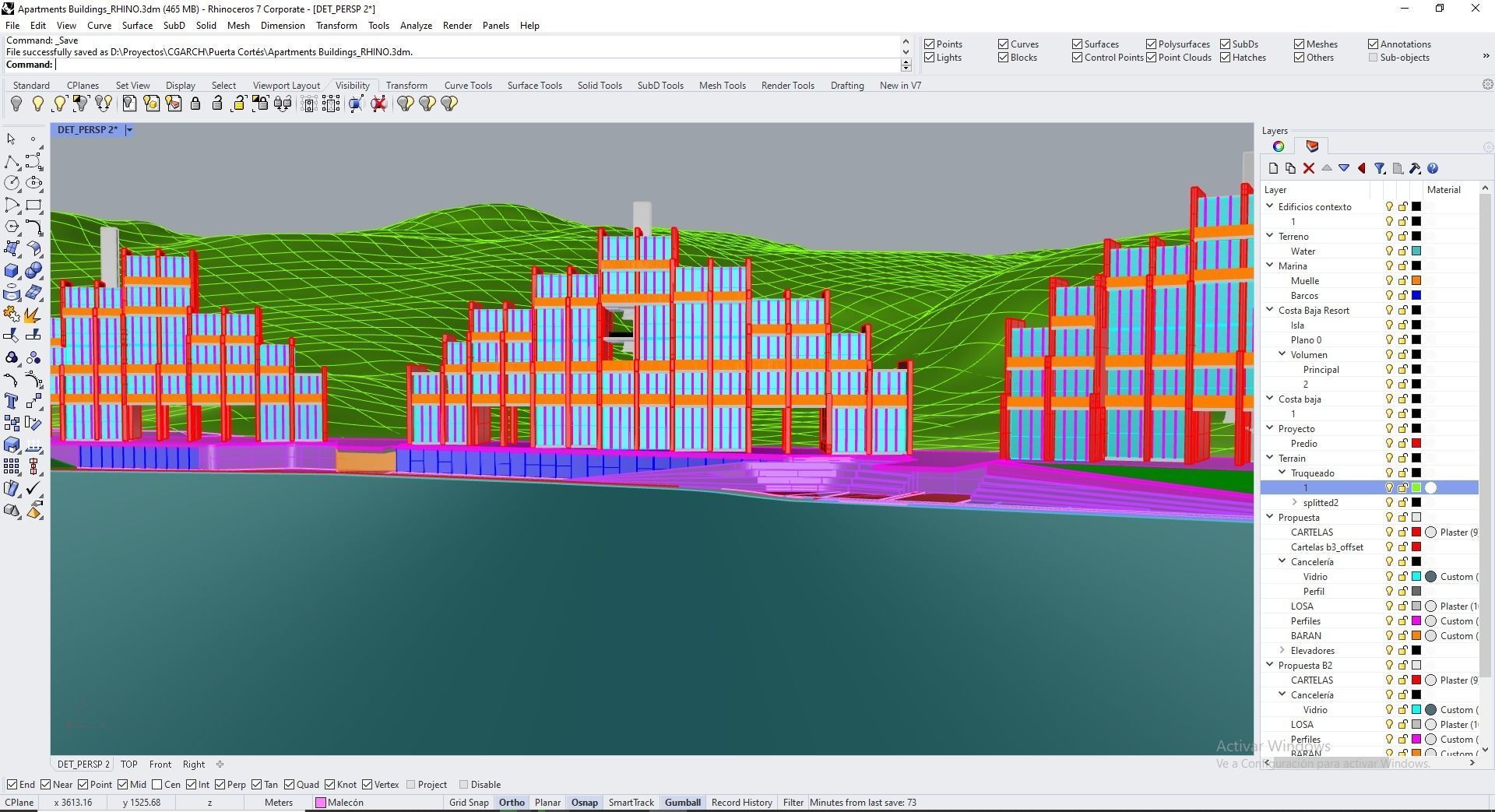Click the Unlock Objects open padlock icon
Image resolution: width=1495 pixels, height=812 pixels.
tap(217, 104)
